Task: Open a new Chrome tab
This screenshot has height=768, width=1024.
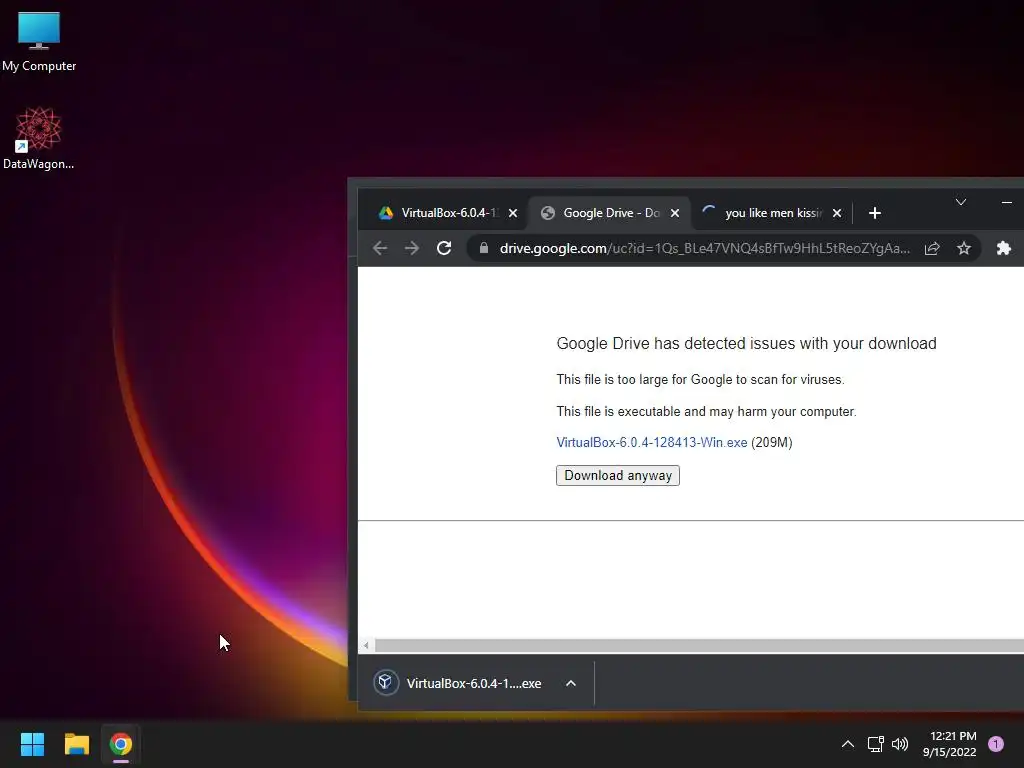Action: point(875,213)
